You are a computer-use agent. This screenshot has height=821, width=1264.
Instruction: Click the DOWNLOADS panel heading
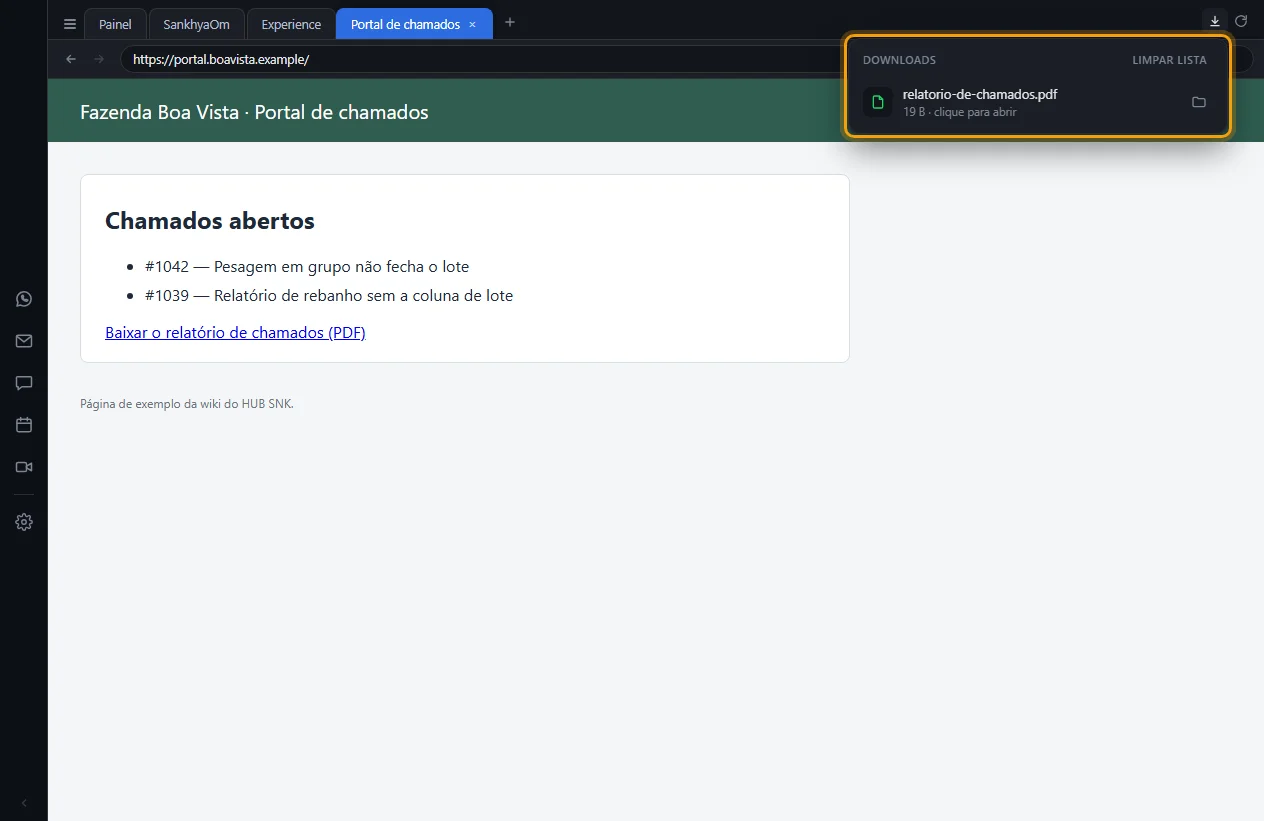(x=899, y=60)
